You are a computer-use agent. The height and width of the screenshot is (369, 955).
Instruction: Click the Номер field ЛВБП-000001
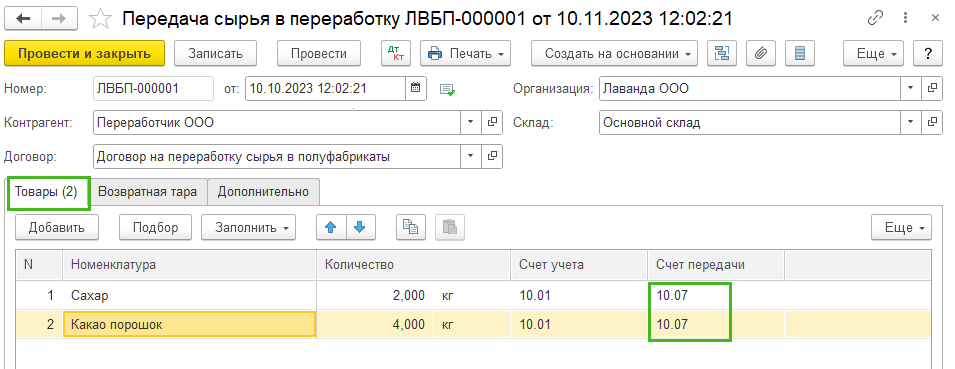tap(153, 88)
